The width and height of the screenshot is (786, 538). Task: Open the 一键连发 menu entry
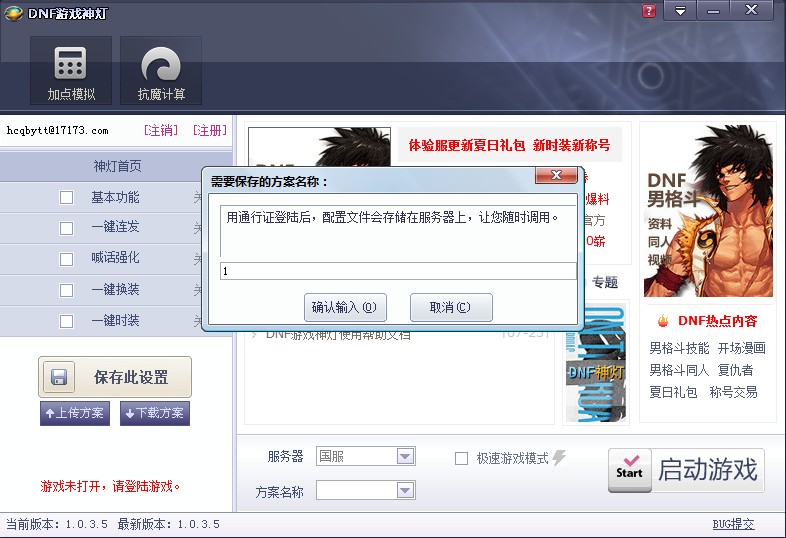(115, 227)
